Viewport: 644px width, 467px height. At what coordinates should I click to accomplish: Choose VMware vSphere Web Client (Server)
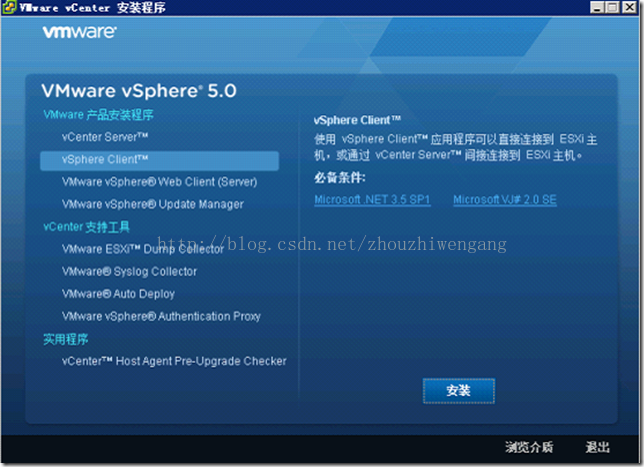159,182
